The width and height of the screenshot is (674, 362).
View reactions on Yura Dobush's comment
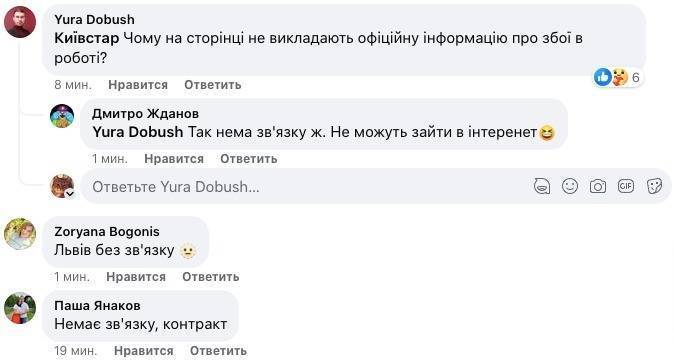click(617, 77)
